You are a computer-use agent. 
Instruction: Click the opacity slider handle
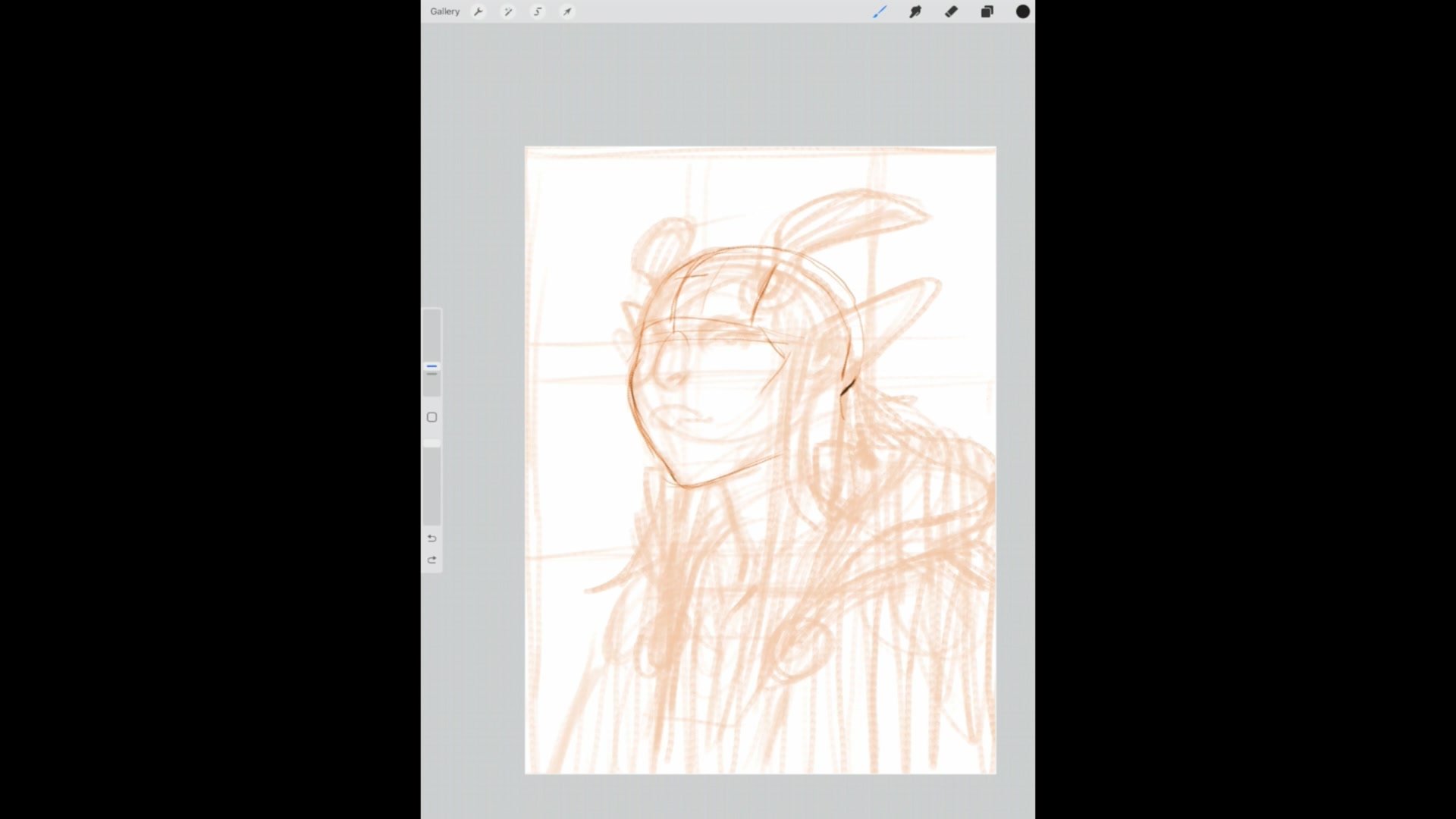[x=431, y=443]
